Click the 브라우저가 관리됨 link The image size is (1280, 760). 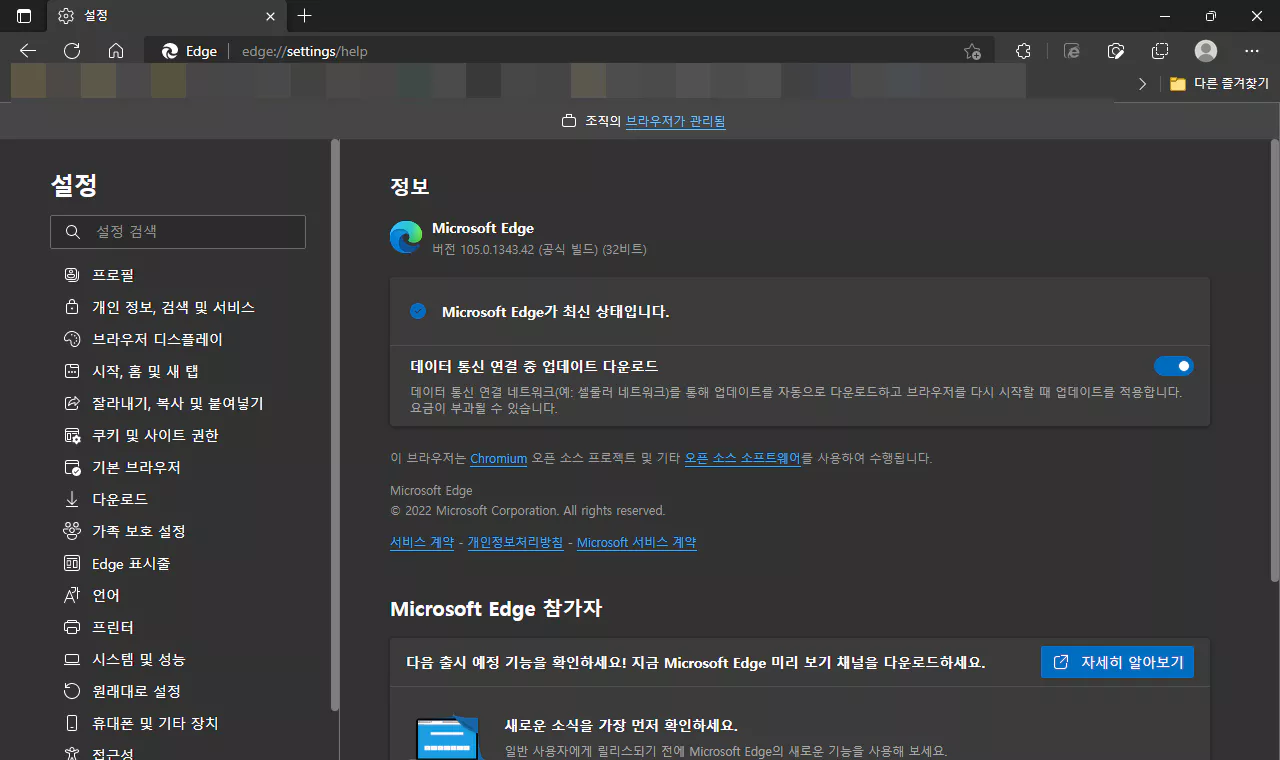(x=675, y=121)
